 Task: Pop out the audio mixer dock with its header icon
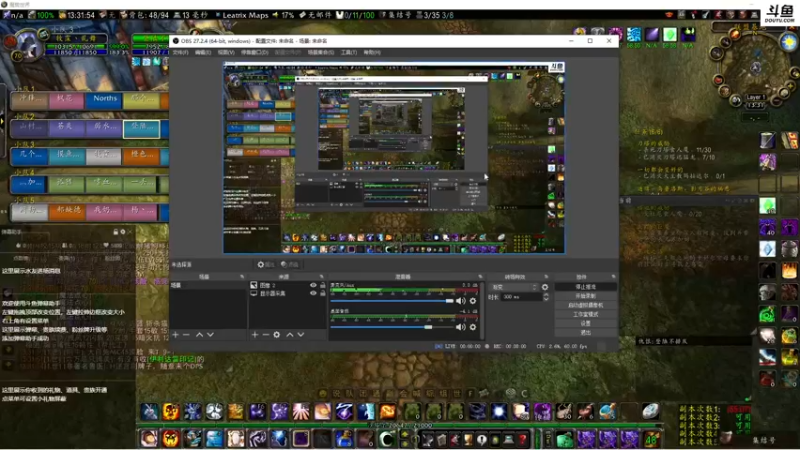(480, 277)
